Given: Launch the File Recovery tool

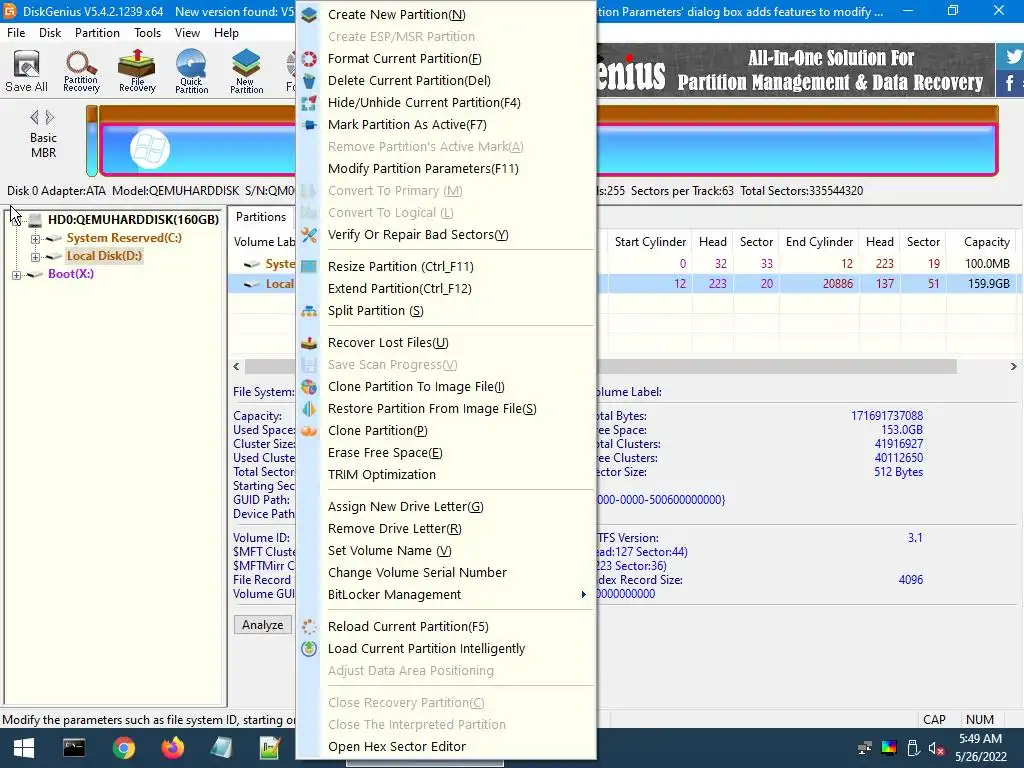Looking at the screenshot, I should pos(137,71).
